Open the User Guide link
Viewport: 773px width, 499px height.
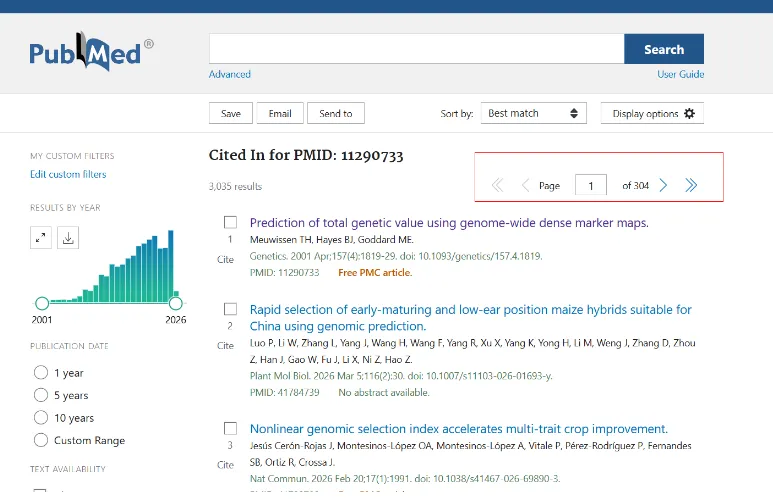680,74
